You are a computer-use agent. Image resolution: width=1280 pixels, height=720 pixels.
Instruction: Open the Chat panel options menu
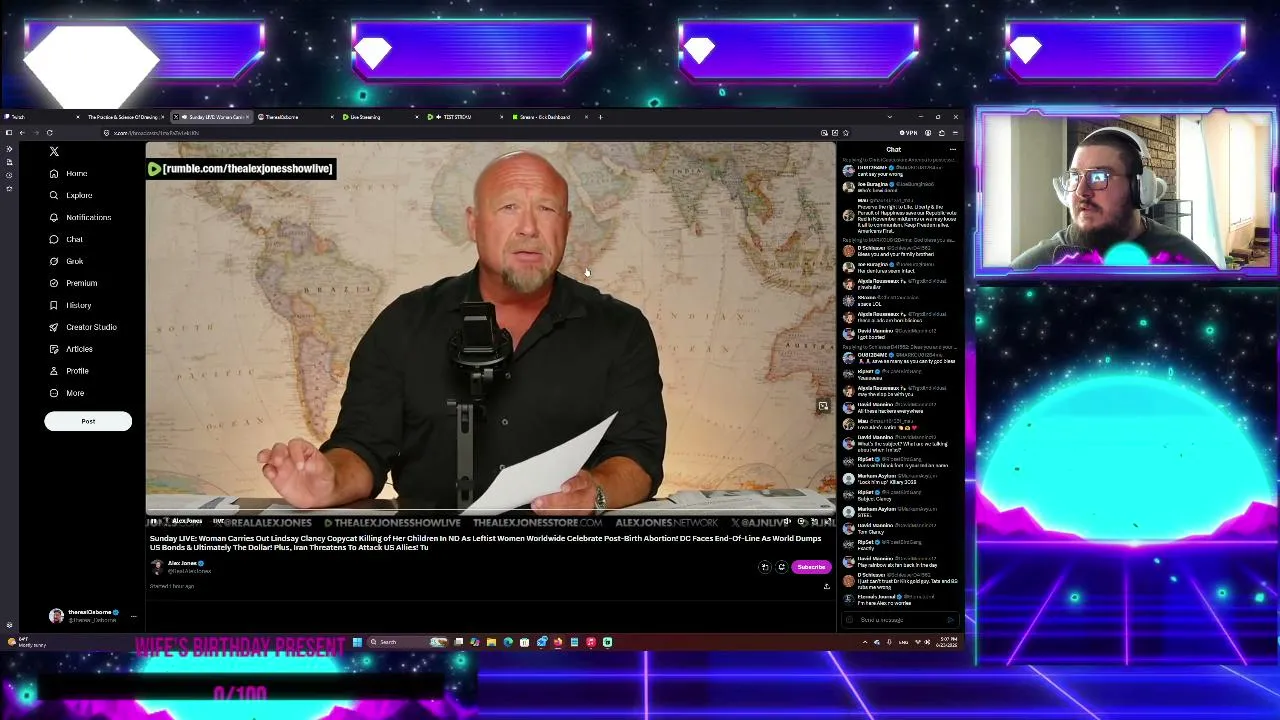(952, 150)
